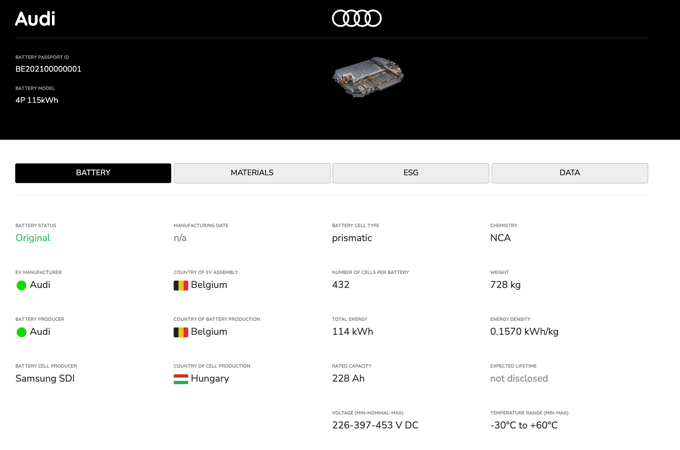Click the Audi four-rings logo
This screenshot has width=680, height=450.
point(356,18)
